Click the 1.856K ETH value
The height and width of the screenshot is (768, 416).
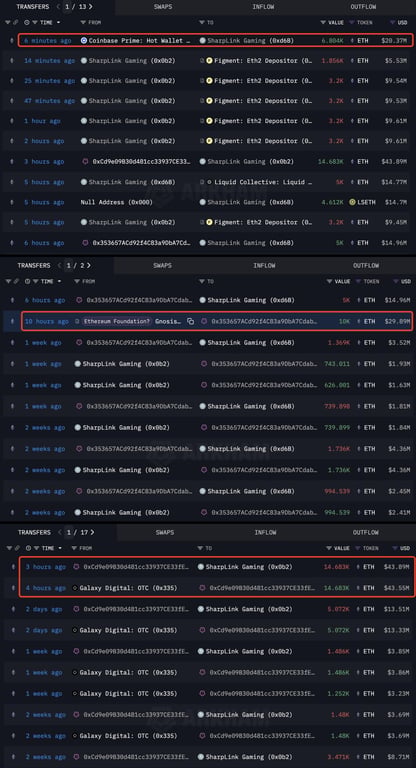pyautogui.click(x=332, y=61)
